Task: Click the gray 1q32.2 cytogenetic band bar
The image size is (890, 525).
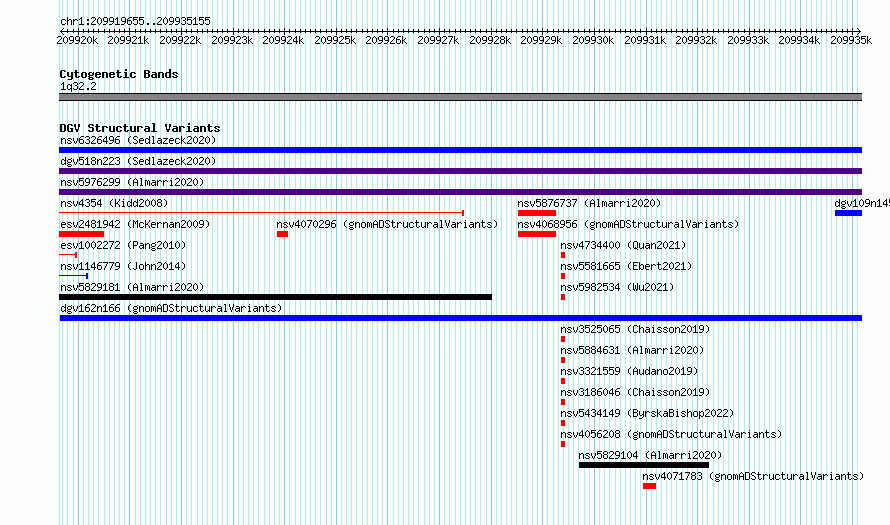Action: [x=460, y=98]
